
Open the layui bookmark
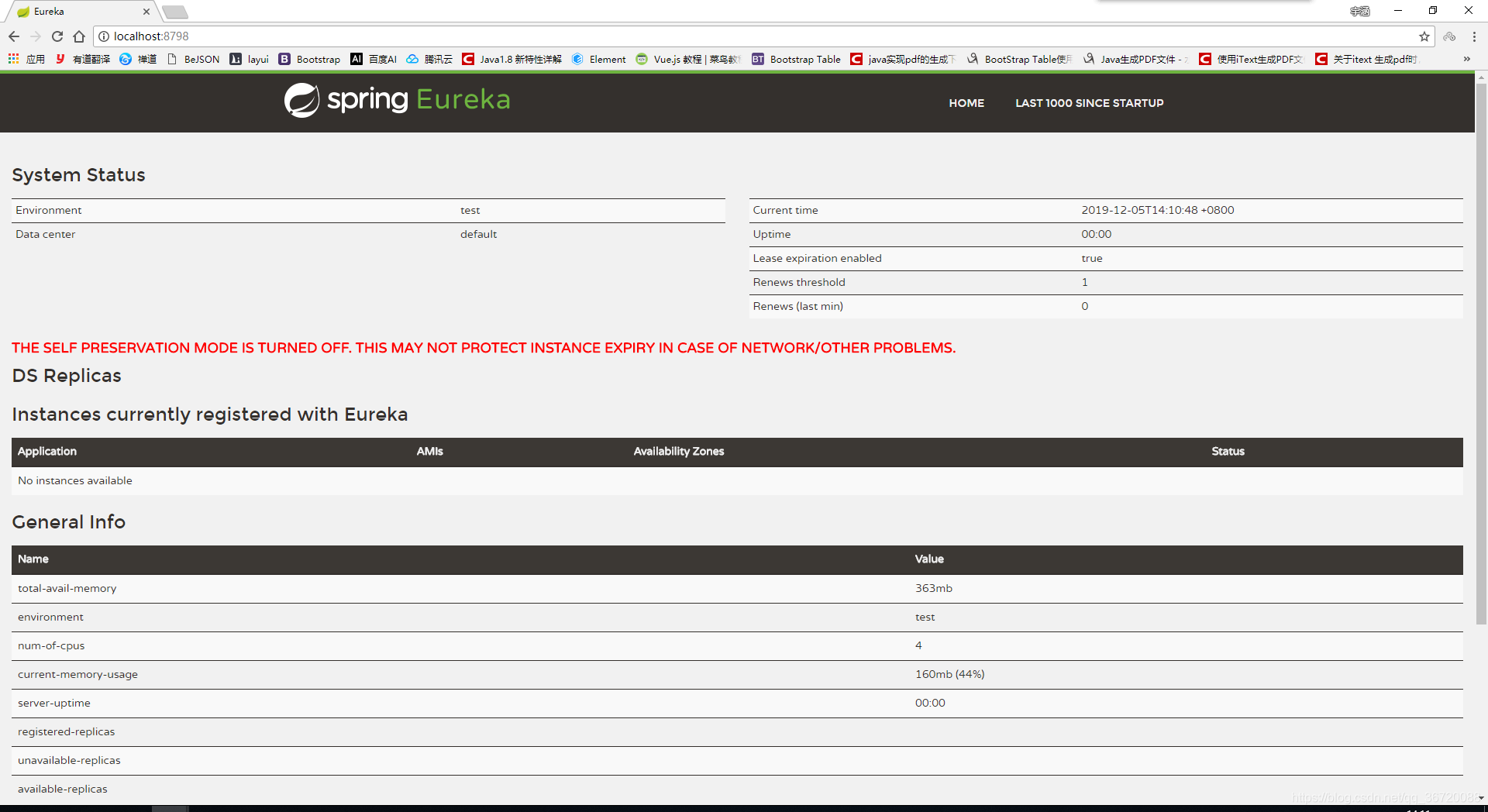[250, 59]
